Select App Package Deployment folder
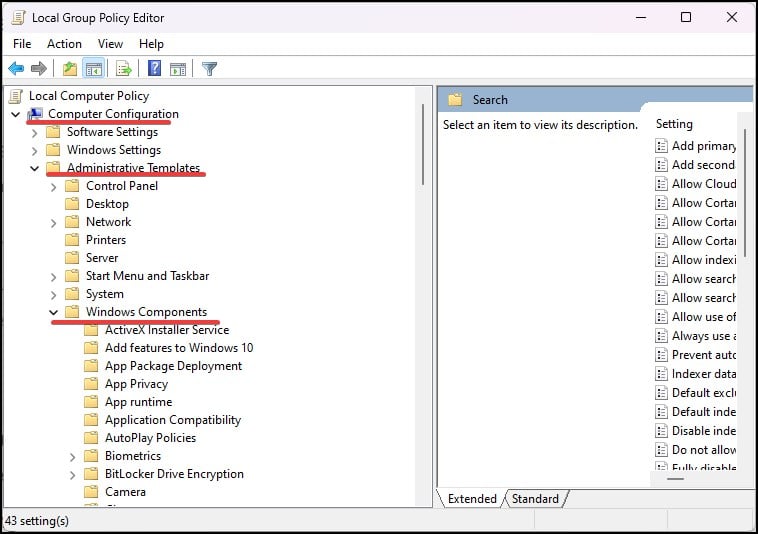The image size is (758, 534). [x=174, y=366]
